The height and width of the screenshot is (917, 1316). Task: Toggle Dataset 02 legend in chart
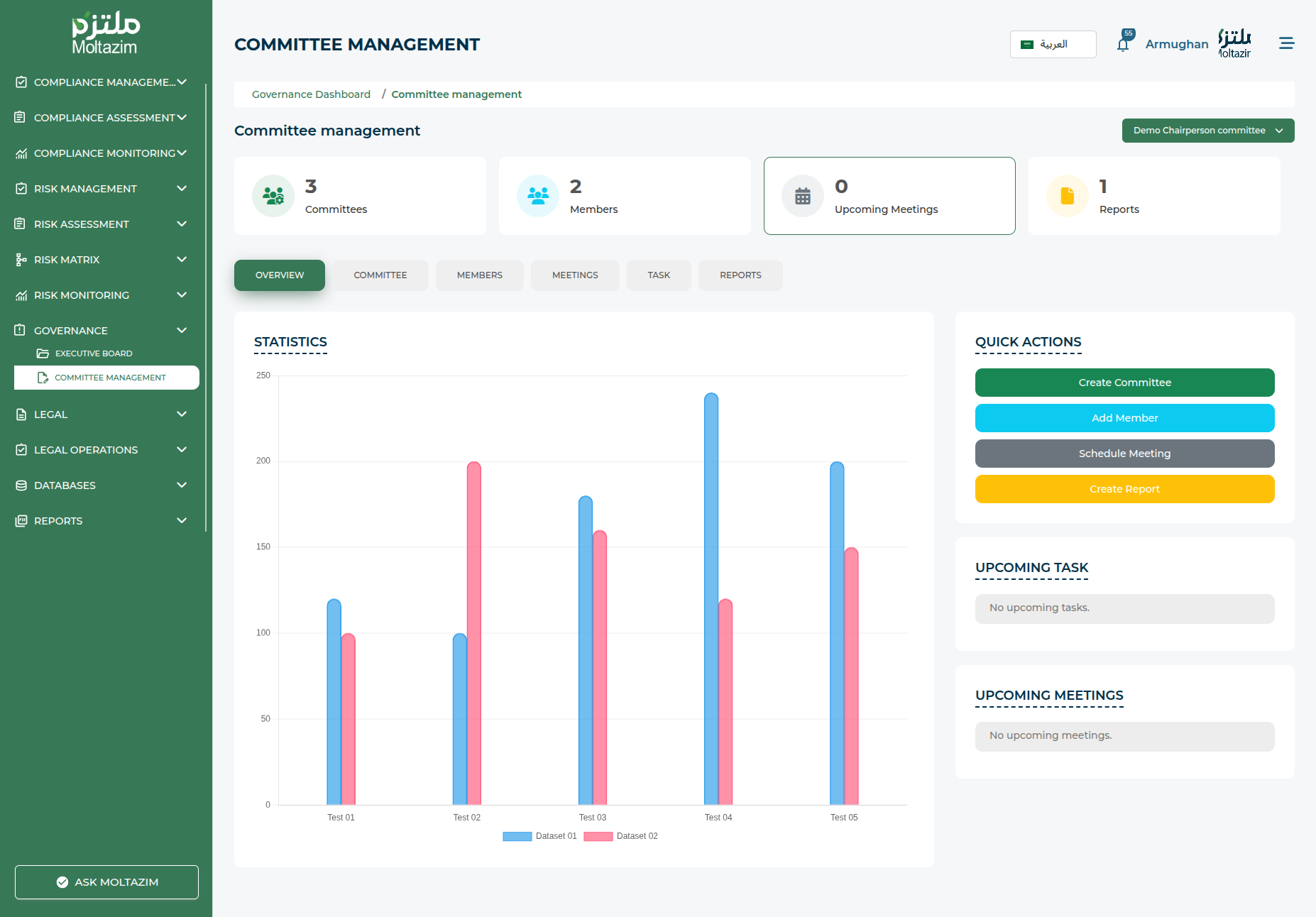[620, 836]
